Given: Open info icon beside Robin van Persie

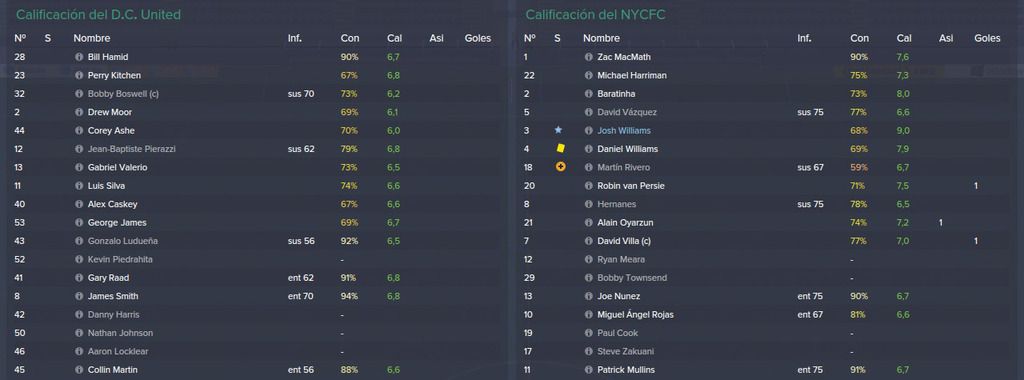Looking at the screenshot, I should point(588,185).
